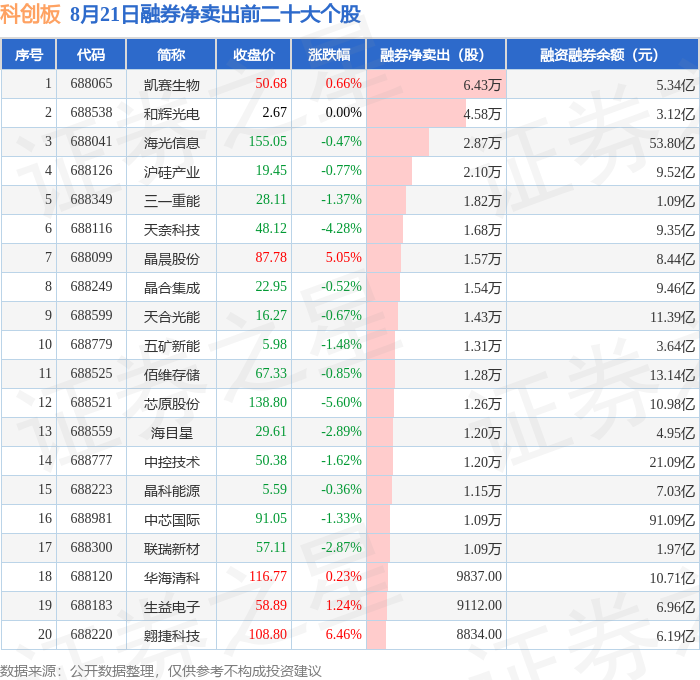
Task: Click closing price 155.05
Action: (268, 141)
